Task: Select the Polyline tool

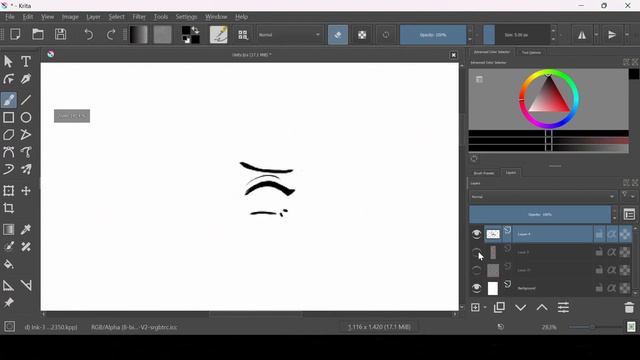Action: pyautogui.click(x=26, y=135)
